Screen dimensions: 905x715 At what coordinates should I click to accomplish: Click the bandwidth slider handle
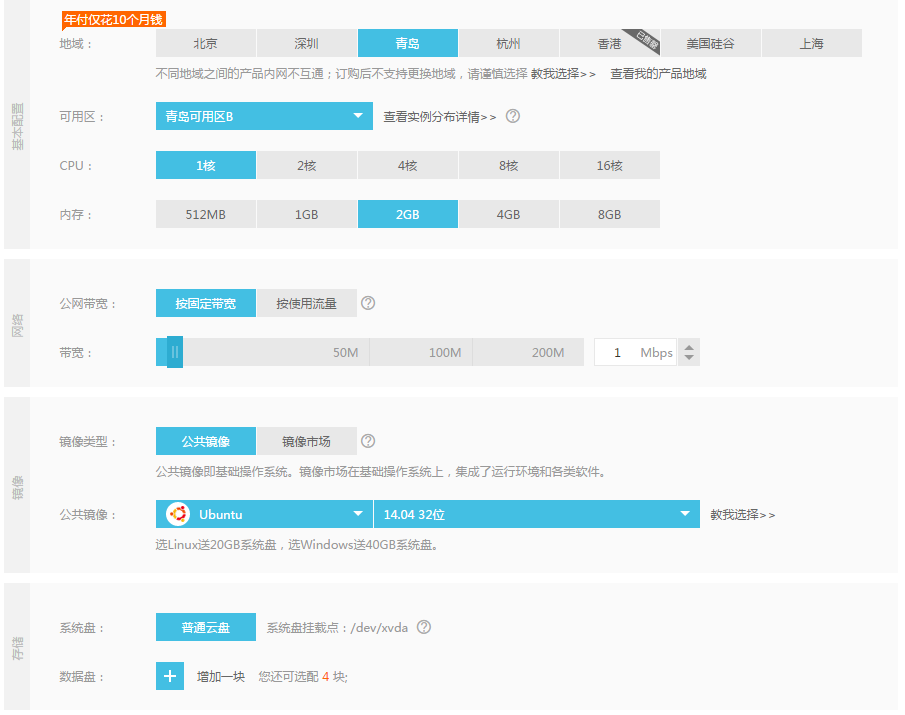click(175, 352)
